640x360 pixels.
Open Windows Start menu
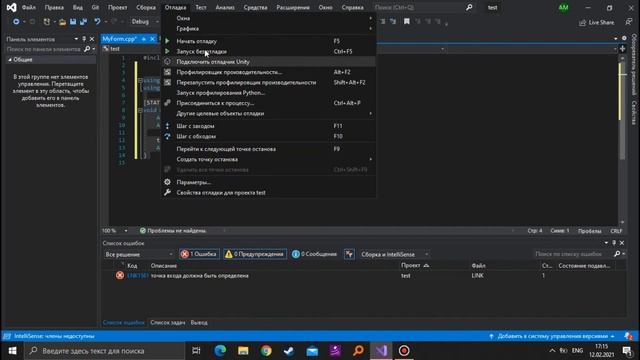coord(12,351)
